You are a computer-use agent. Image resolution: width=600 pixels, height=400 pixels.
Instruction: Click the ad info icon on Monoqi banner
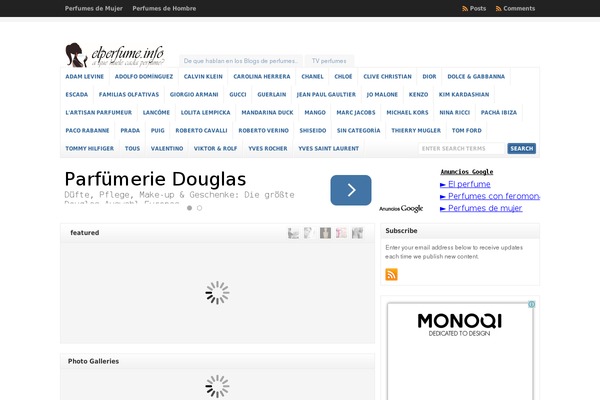coord(532,304)
